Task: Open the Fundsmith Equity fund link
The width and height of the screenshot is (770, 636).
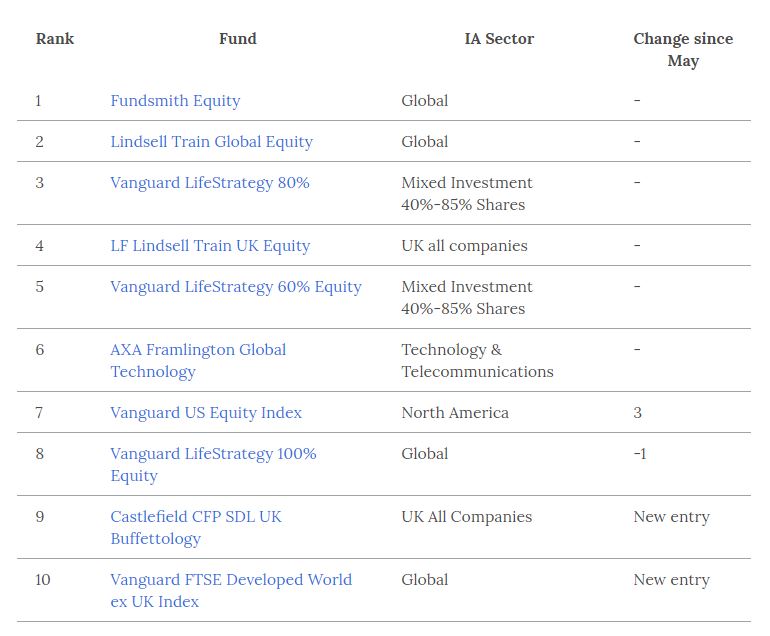Action: (175, 101)
